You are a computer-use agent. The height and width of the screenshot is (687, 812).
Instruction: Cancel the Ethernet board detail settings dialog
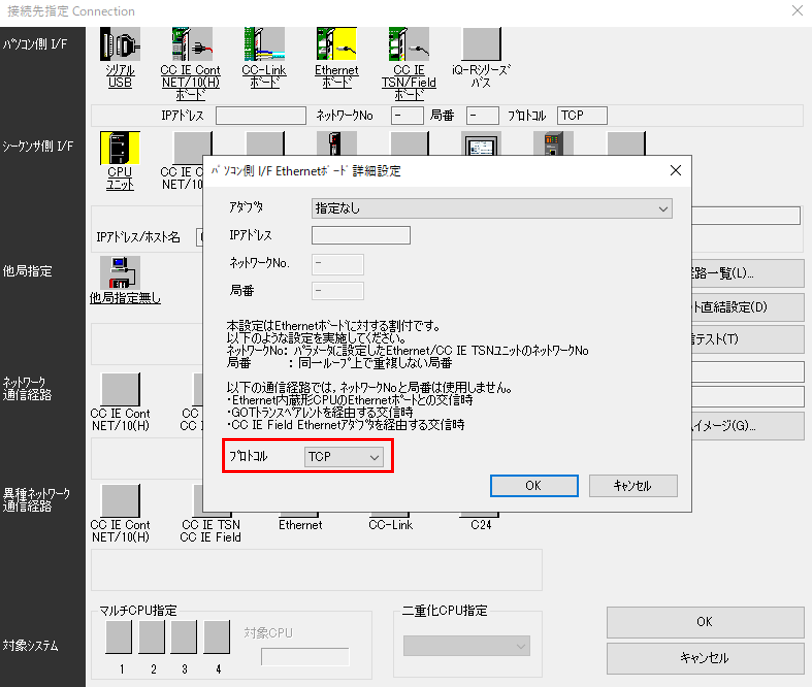pos(633,485)
